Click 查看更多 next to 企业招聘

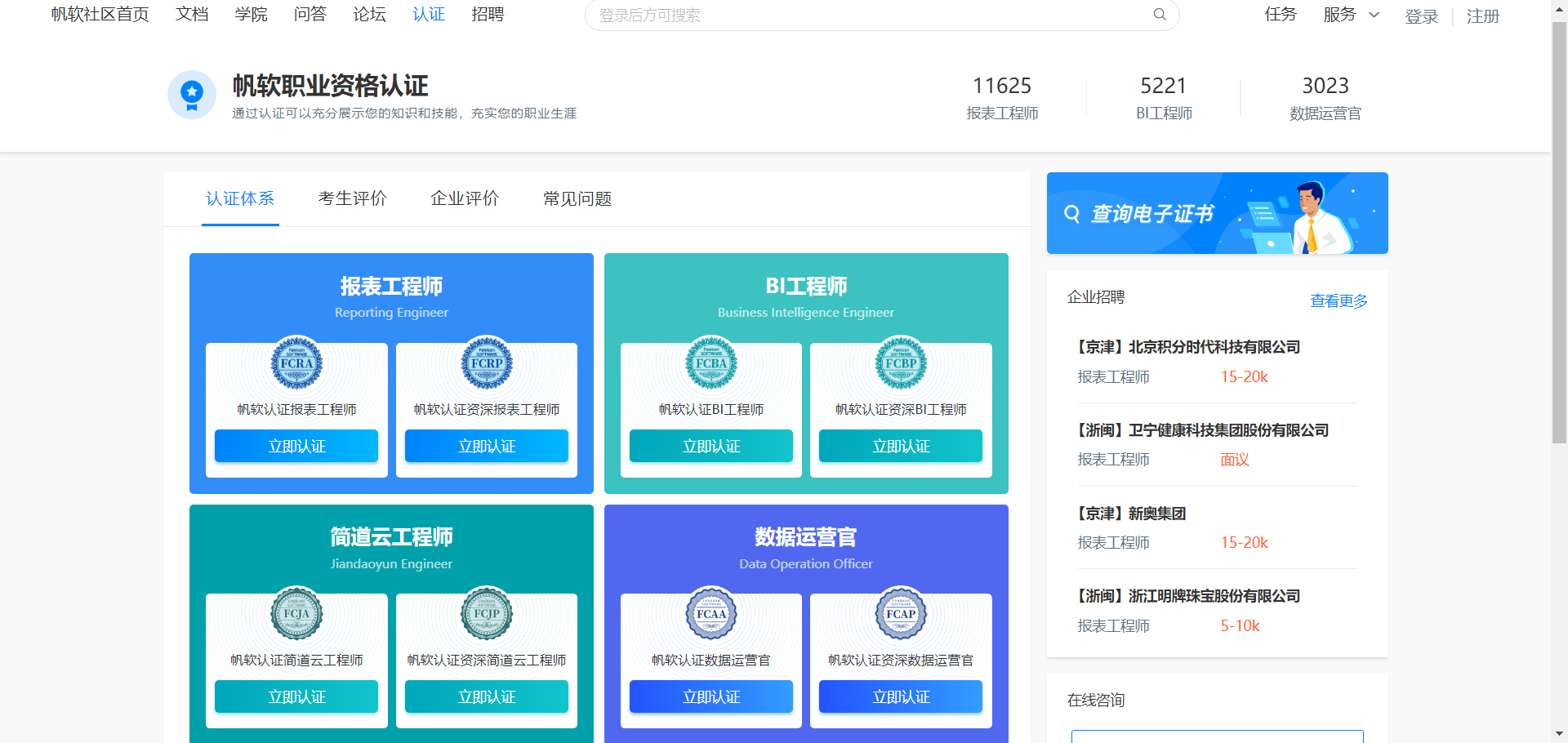tap(1338, 300)
